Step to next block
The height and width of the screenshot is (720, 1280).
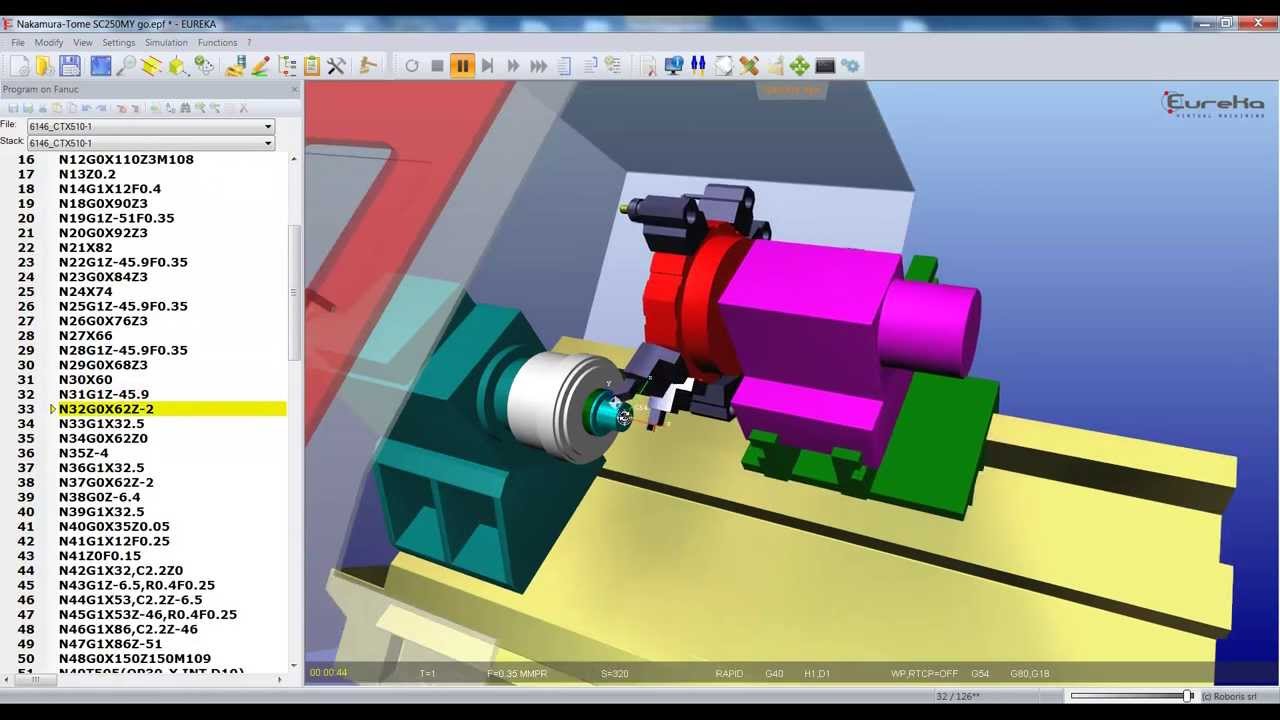(x=487, y=66)
